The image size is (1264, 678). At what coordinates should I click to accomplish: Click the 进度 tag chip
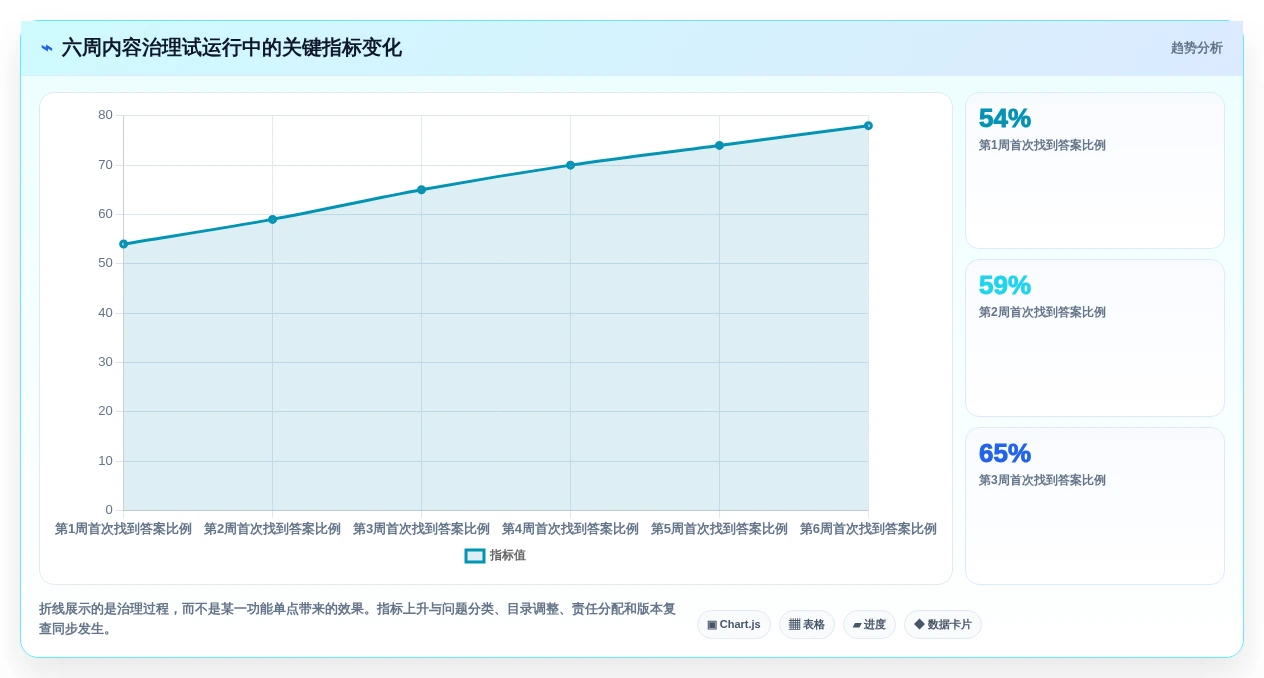click(x=869, y=625)
